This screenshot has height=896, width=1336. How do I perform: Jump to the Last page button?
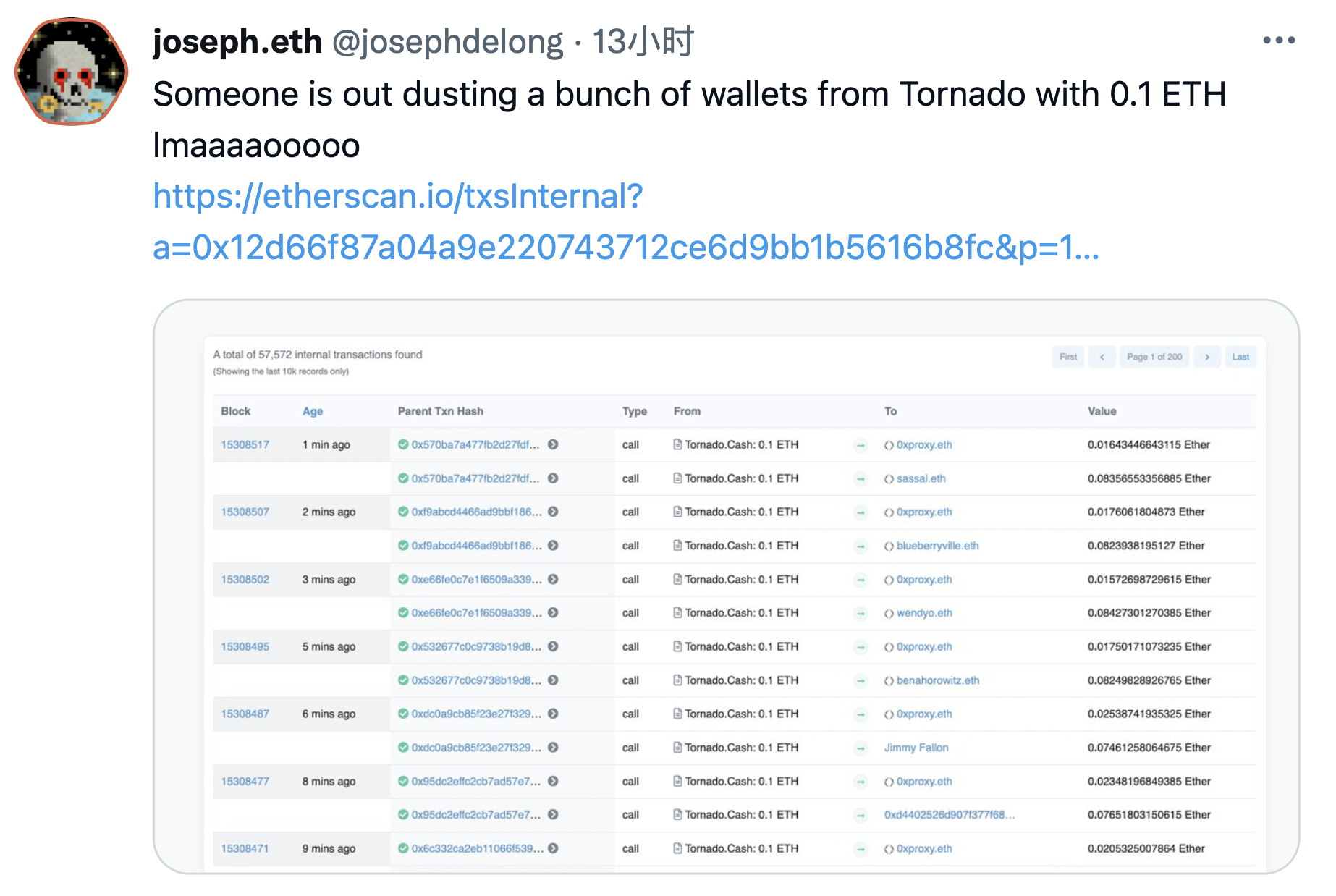[1240, 357]
